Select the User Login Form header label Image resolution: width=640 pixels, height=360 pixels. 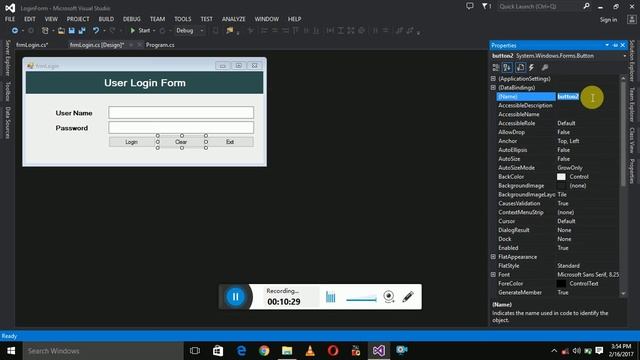tap(144, 83)
